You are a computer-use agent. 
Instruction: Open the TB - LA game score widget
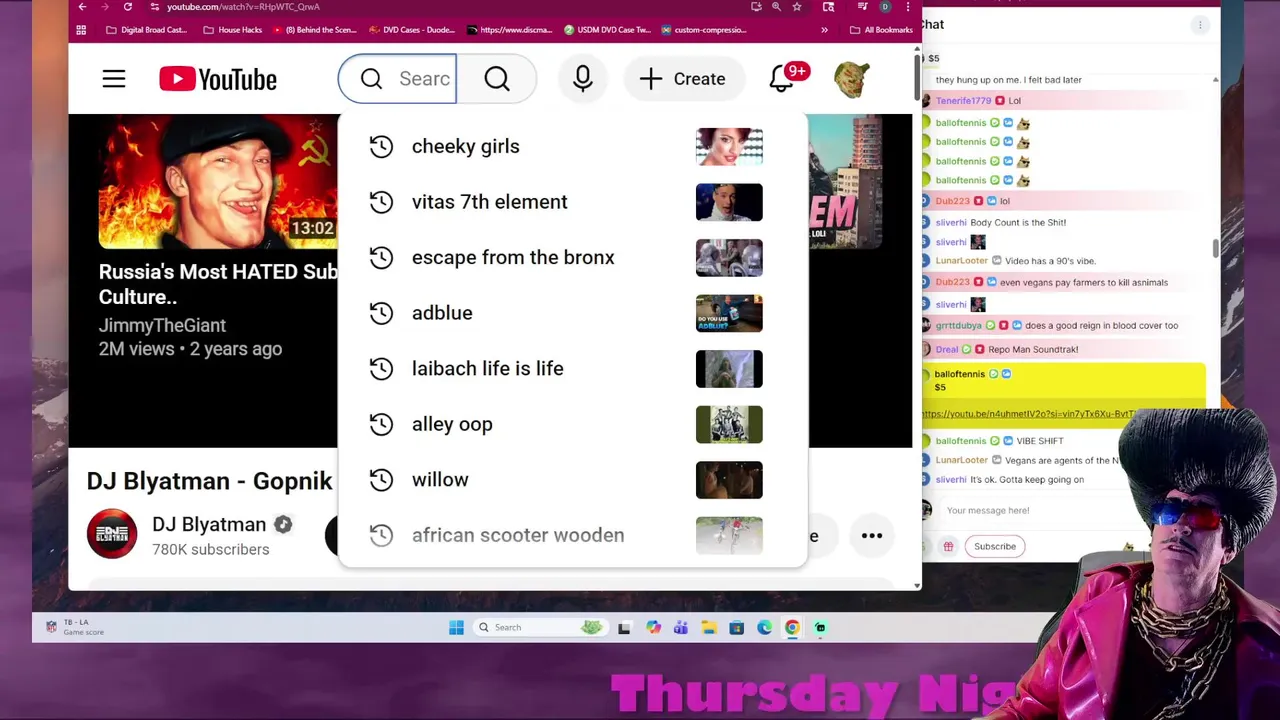tap(75, 627)
